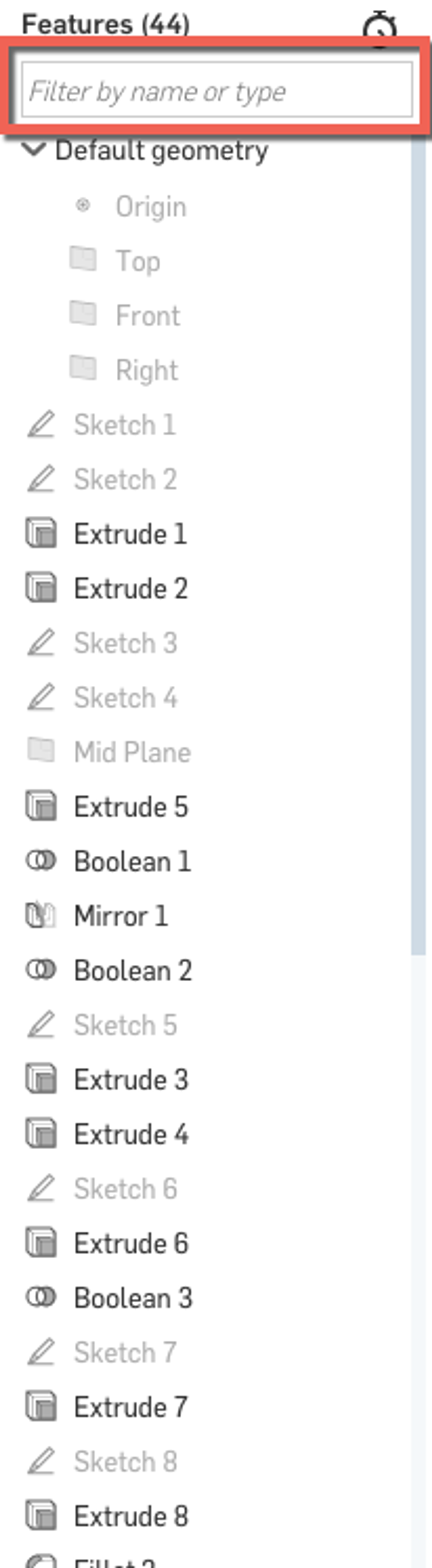Select the Sketch 8 feature
Image resolution: width=432 pixels, height=1568 pixels.
(x=125, y=1461)
